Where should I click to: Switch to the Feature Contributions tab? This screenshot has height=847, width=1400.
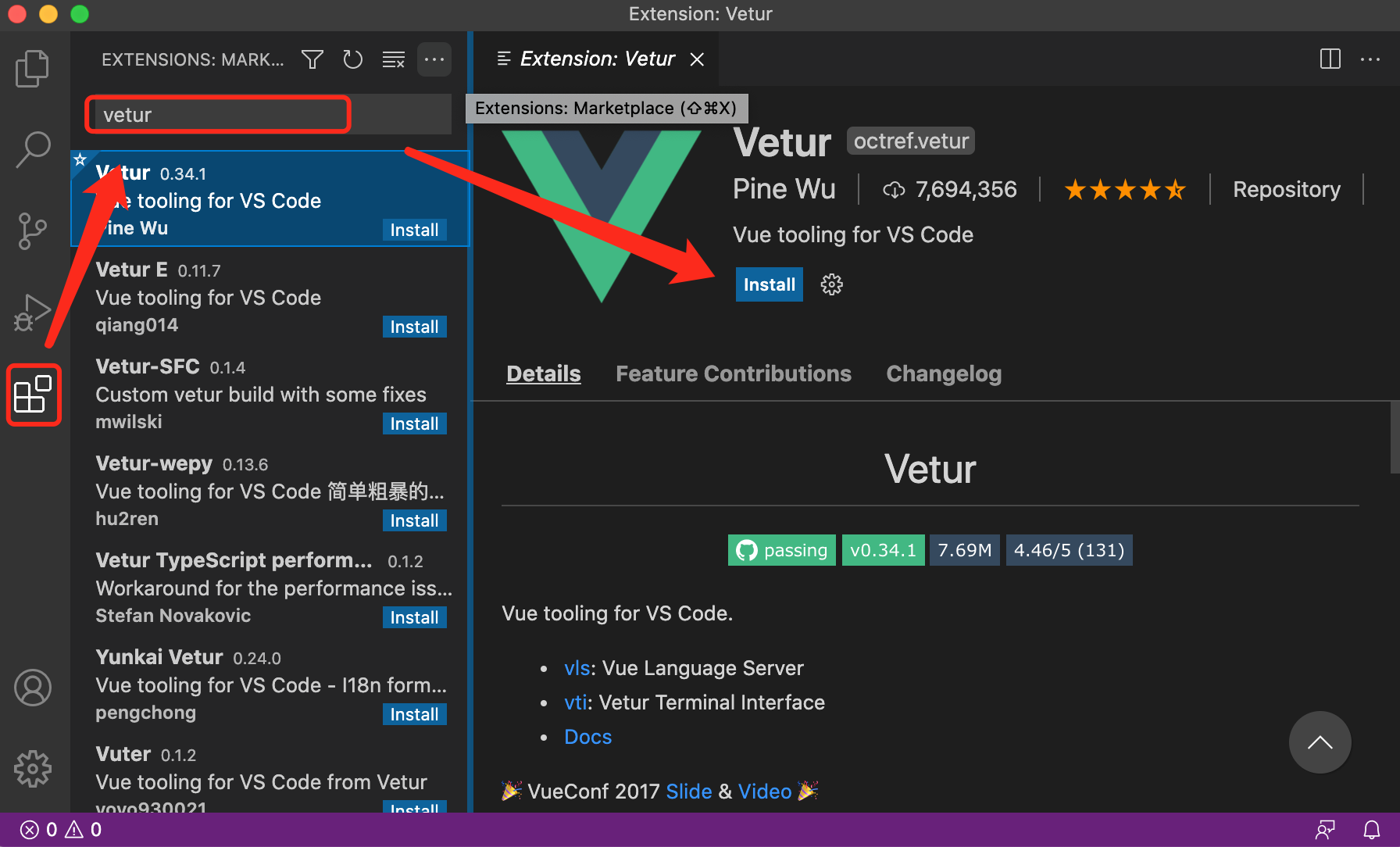(x=734, y=373)
